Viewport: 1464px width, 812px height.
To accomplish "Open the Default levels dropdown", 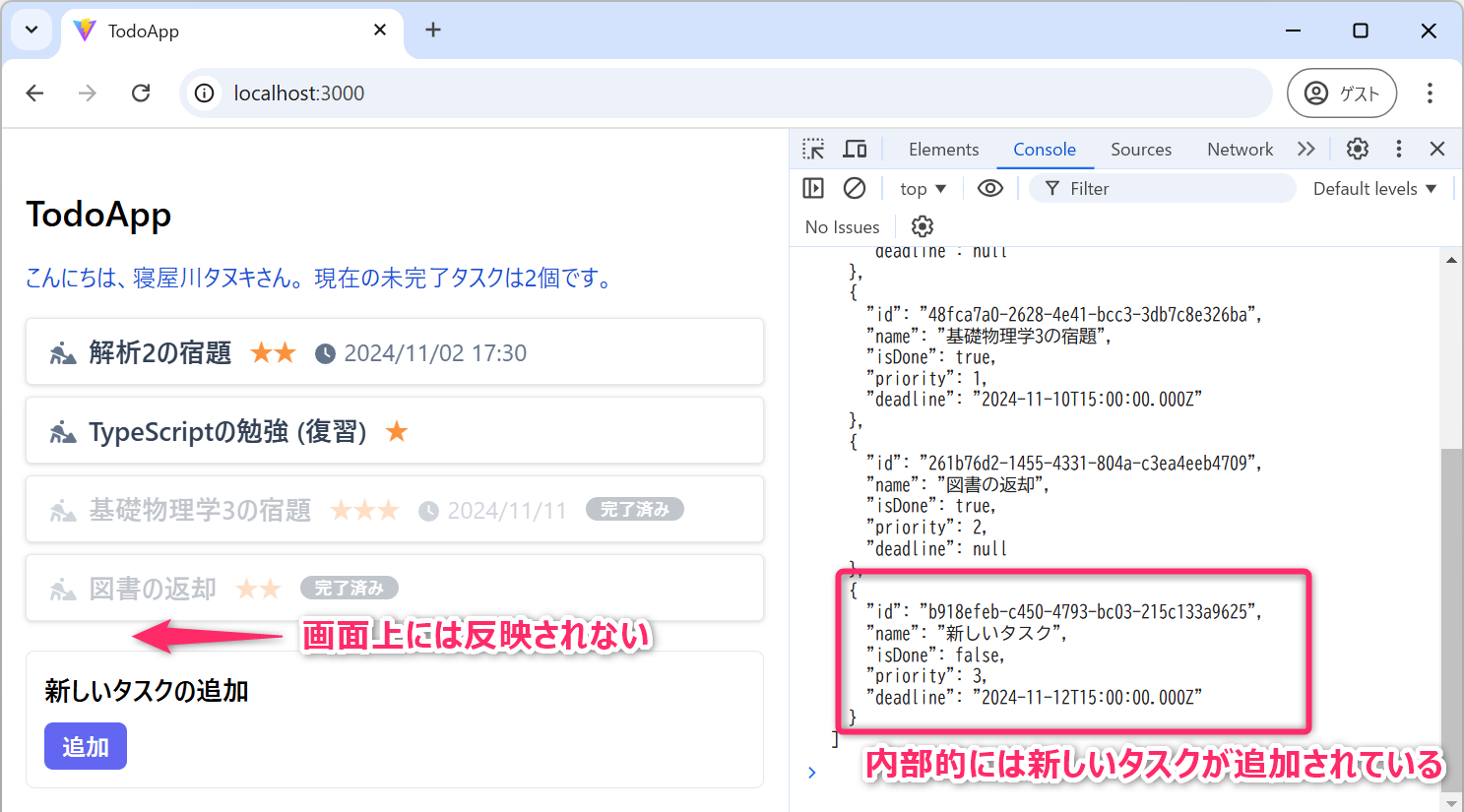I will 1374,188.
